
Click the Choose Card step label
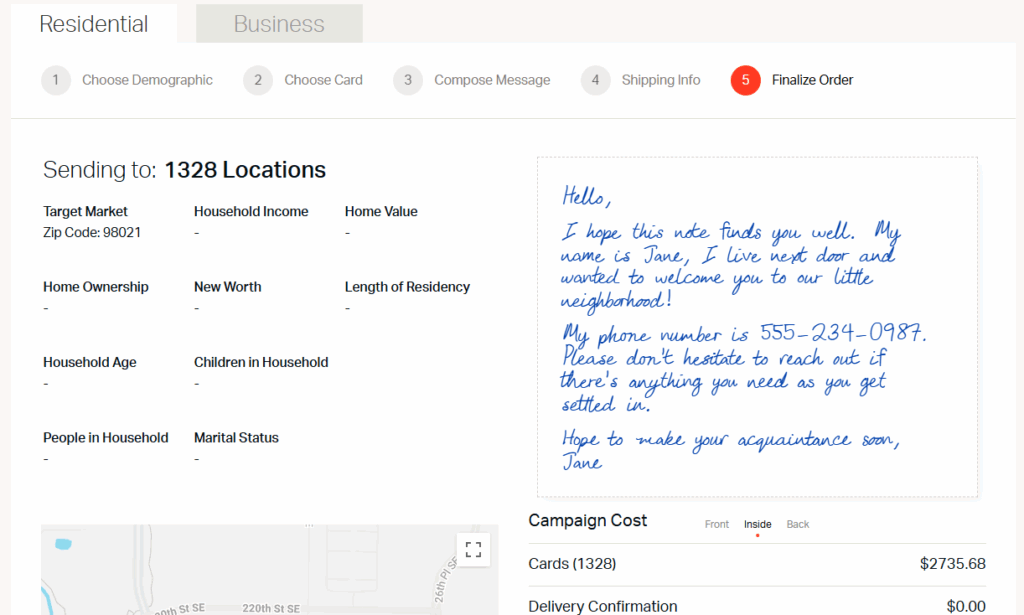tap(323, 80)
